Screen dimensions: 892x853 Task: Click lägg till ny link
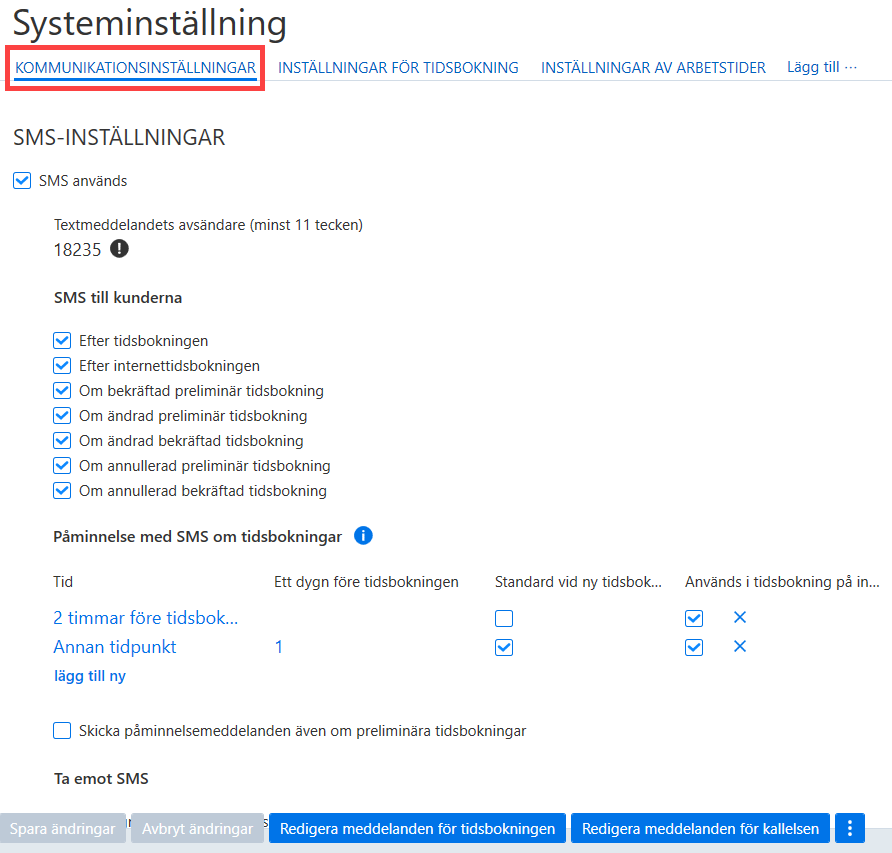pos(90,676)
